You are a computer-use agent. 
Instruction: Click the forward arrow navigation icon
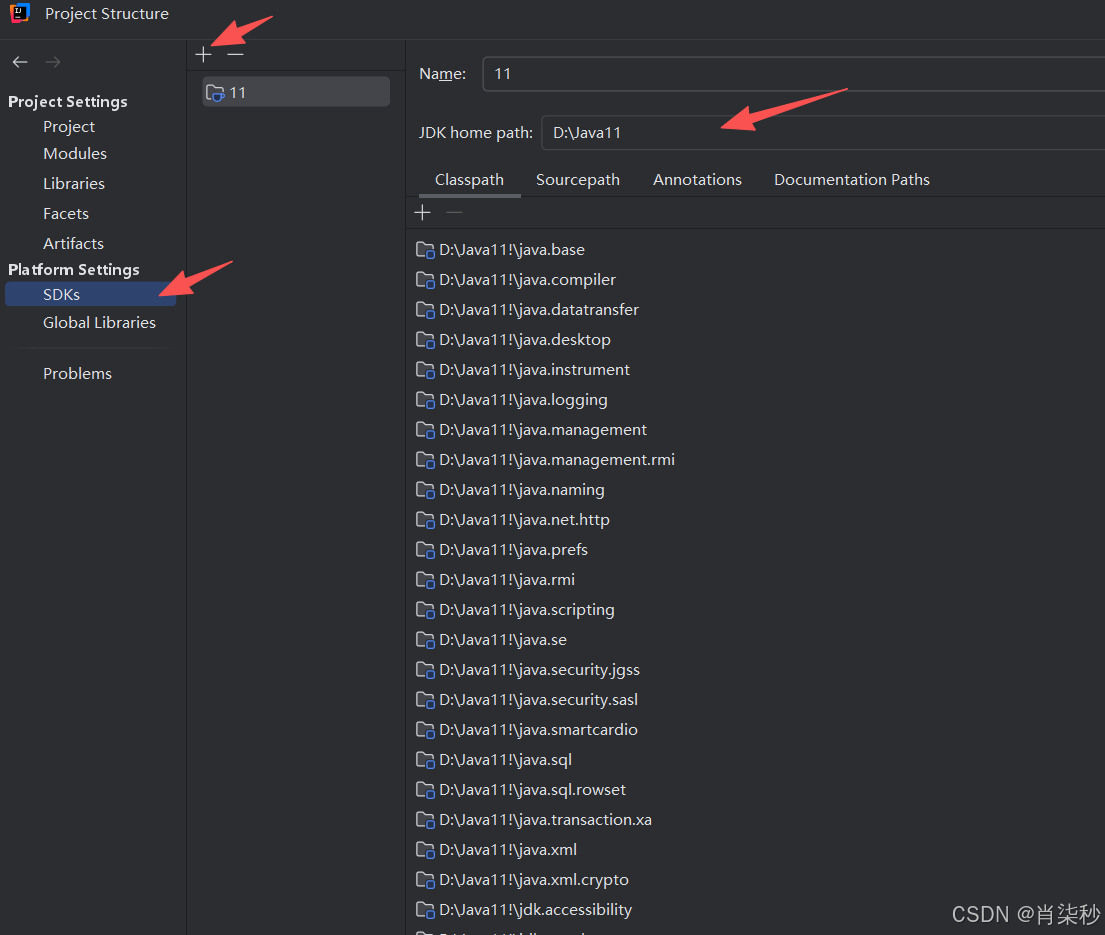tap(52, 62)
